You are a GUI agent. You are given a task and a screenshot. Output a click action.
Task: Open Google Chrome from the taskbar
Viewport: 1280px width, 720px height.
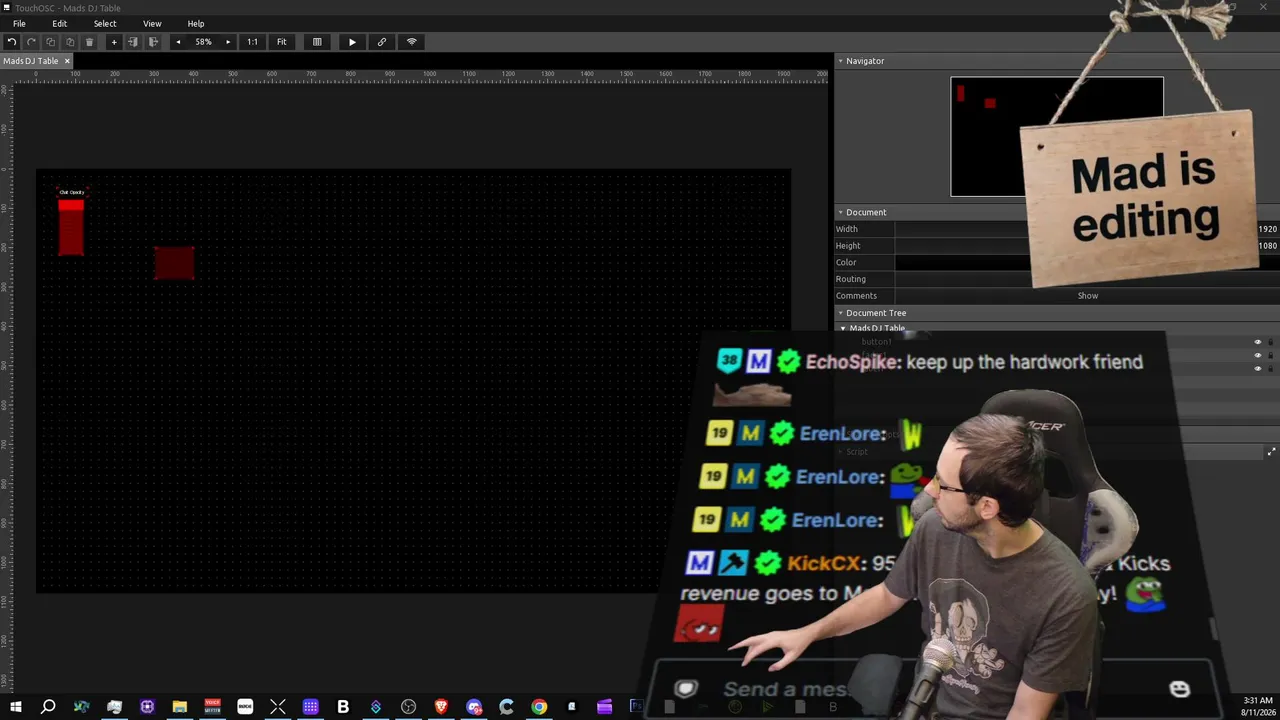coord(539,707)
